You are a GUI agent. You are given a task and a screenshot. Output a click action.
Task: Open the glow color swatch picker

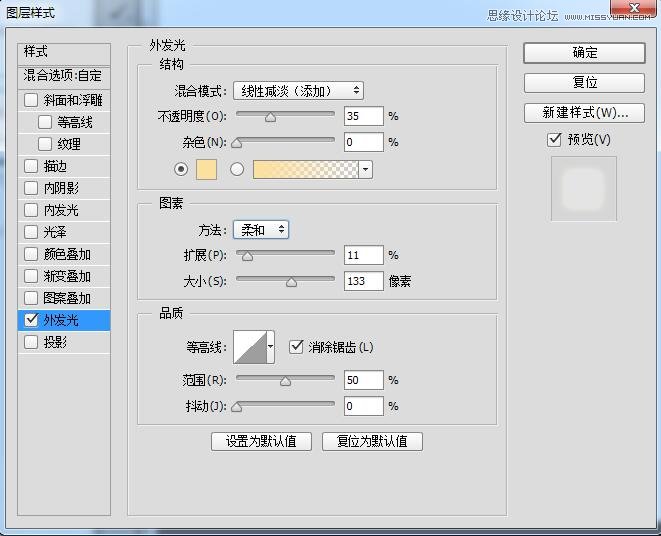click(x=207, y=170)
